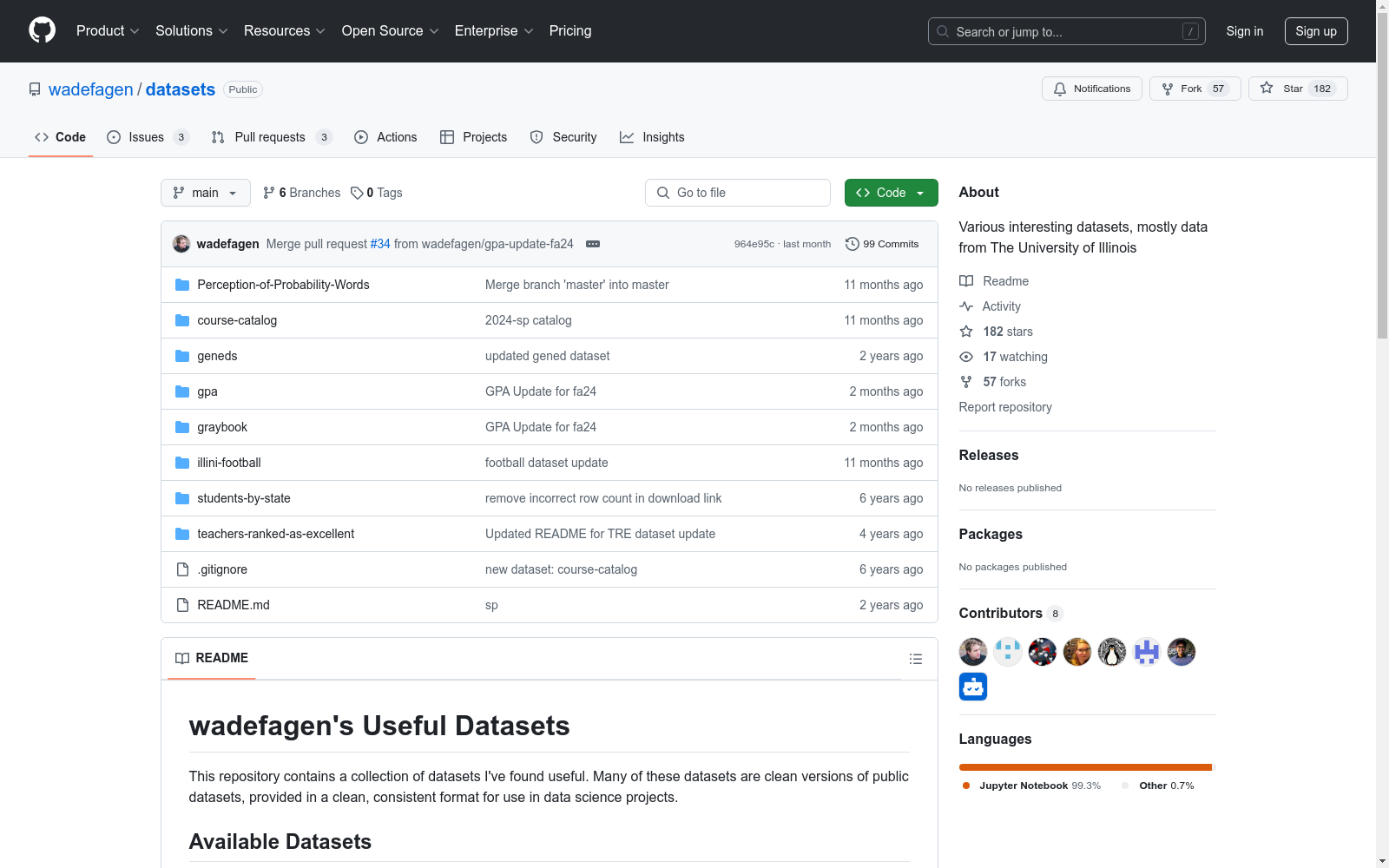Focus the Go to file field
The width and height of the screenshot is (1389, 868).
coord(738,193)
